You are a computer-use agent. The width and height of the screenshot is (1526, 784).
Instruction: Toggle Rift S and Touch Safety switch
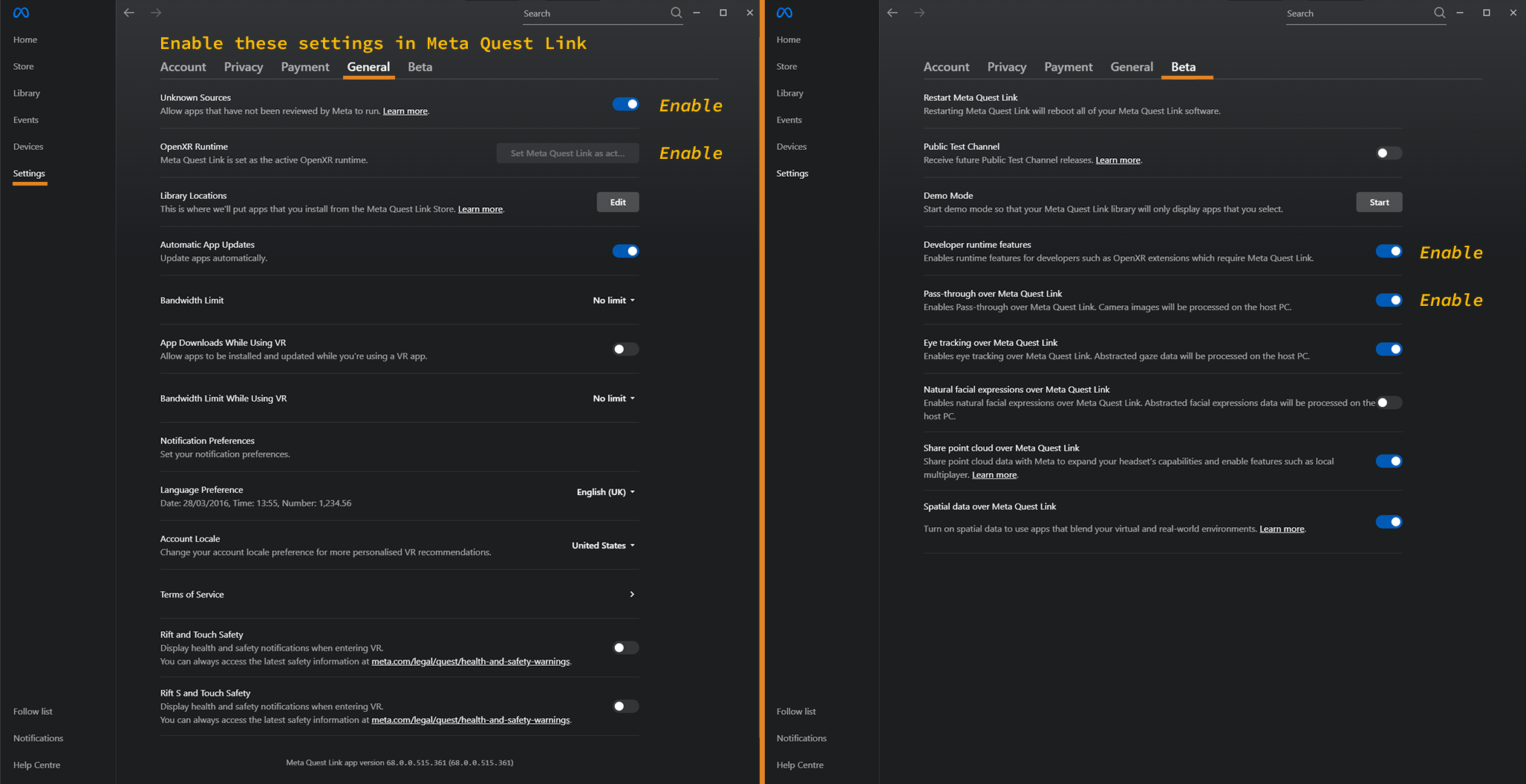tap(625, 706)
